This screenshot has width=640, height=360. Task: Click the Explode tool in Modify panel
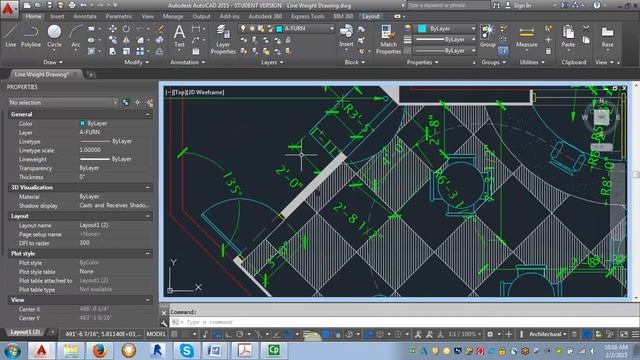[x=160, y=40]
